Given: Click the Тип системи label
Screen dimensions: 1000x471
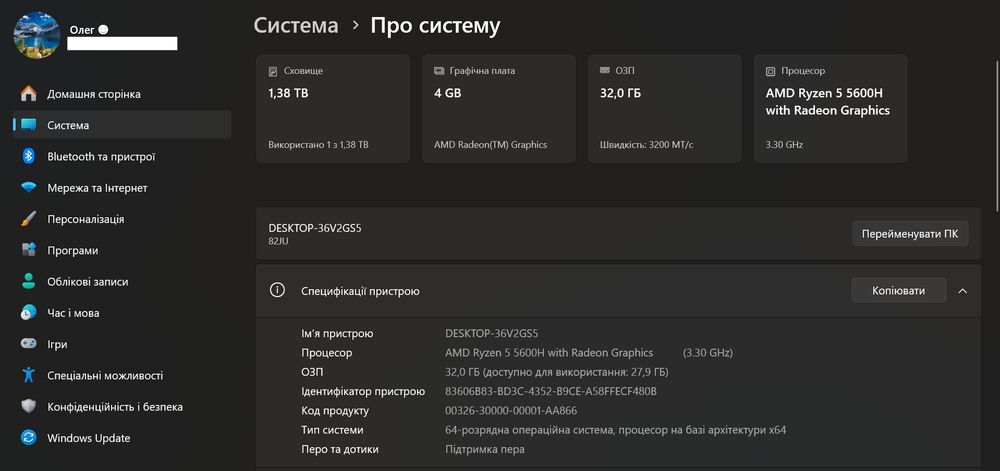Looking at the screenshot, I should 332,430.
